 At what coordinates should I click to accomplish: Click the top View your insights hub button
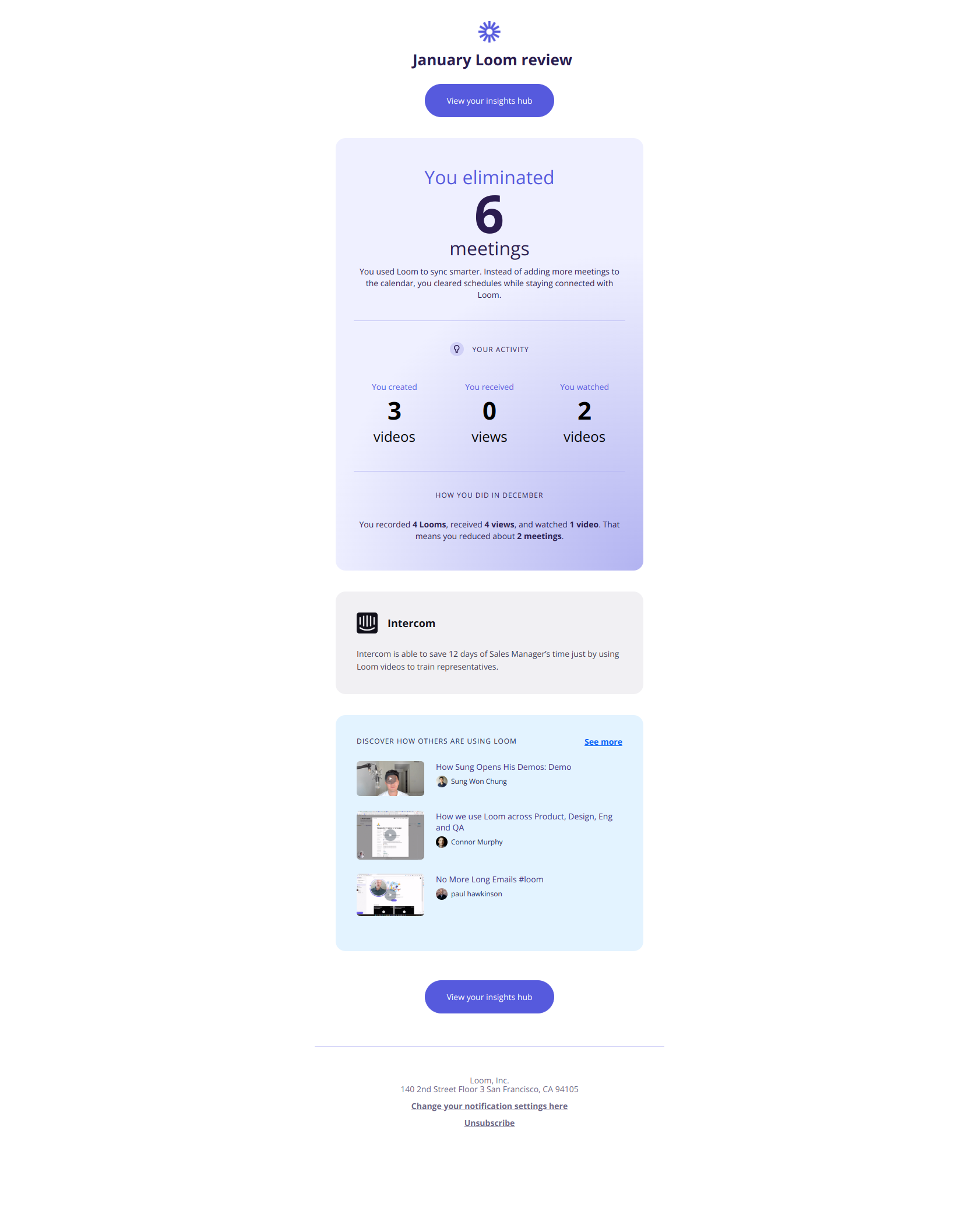[x=490, y=101]
